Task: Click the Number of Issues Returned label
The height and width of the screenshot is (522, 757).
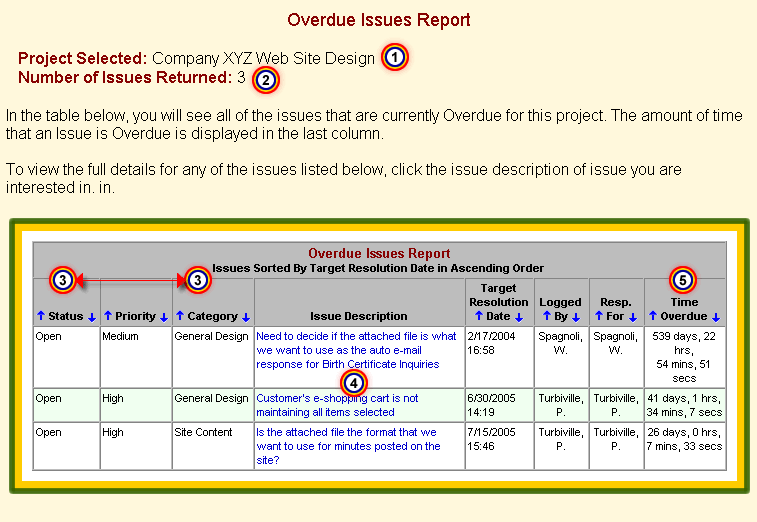Action: pos(125,77)
